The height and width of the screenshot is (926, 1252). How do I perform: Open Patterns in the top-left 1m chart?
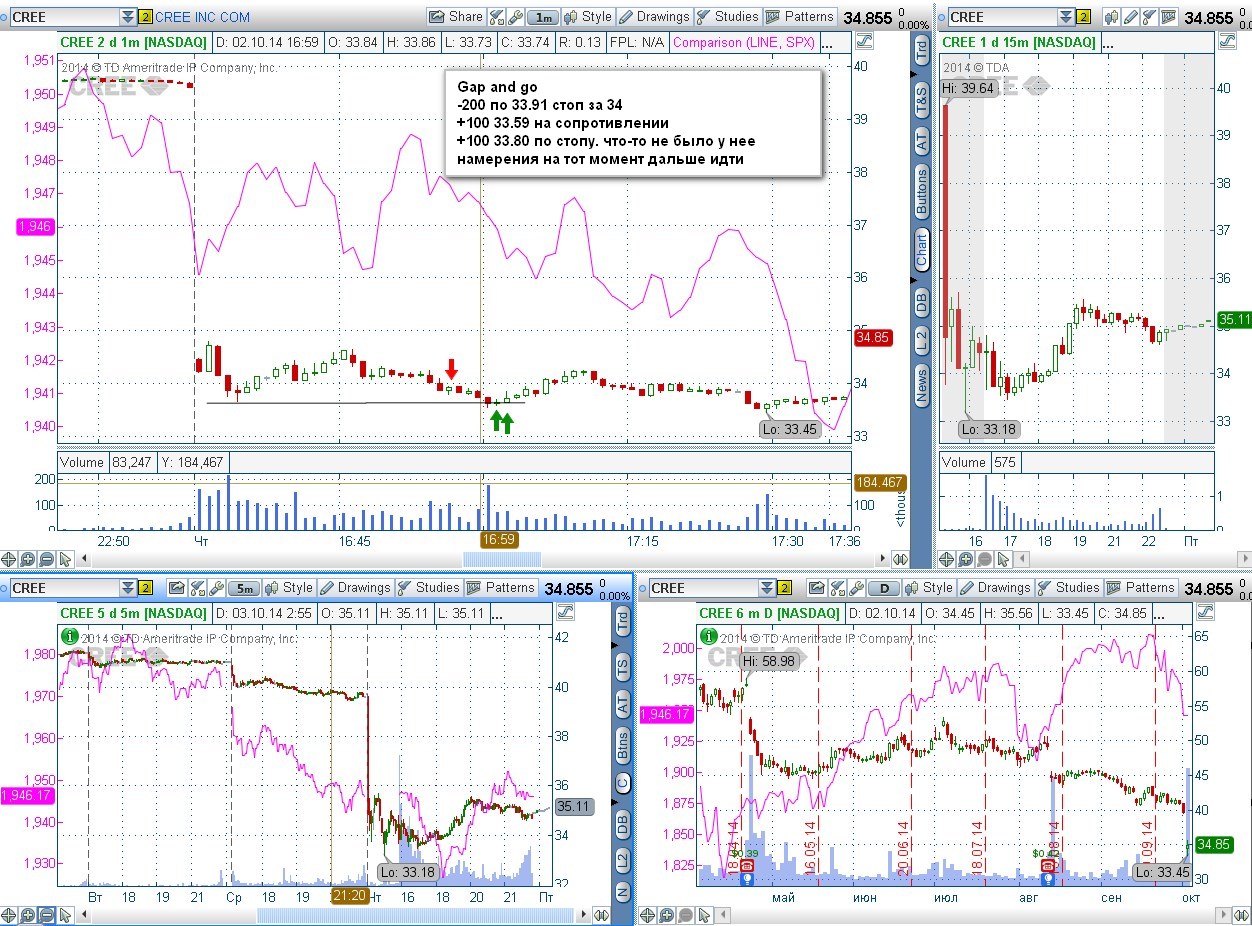pos(801,16)
